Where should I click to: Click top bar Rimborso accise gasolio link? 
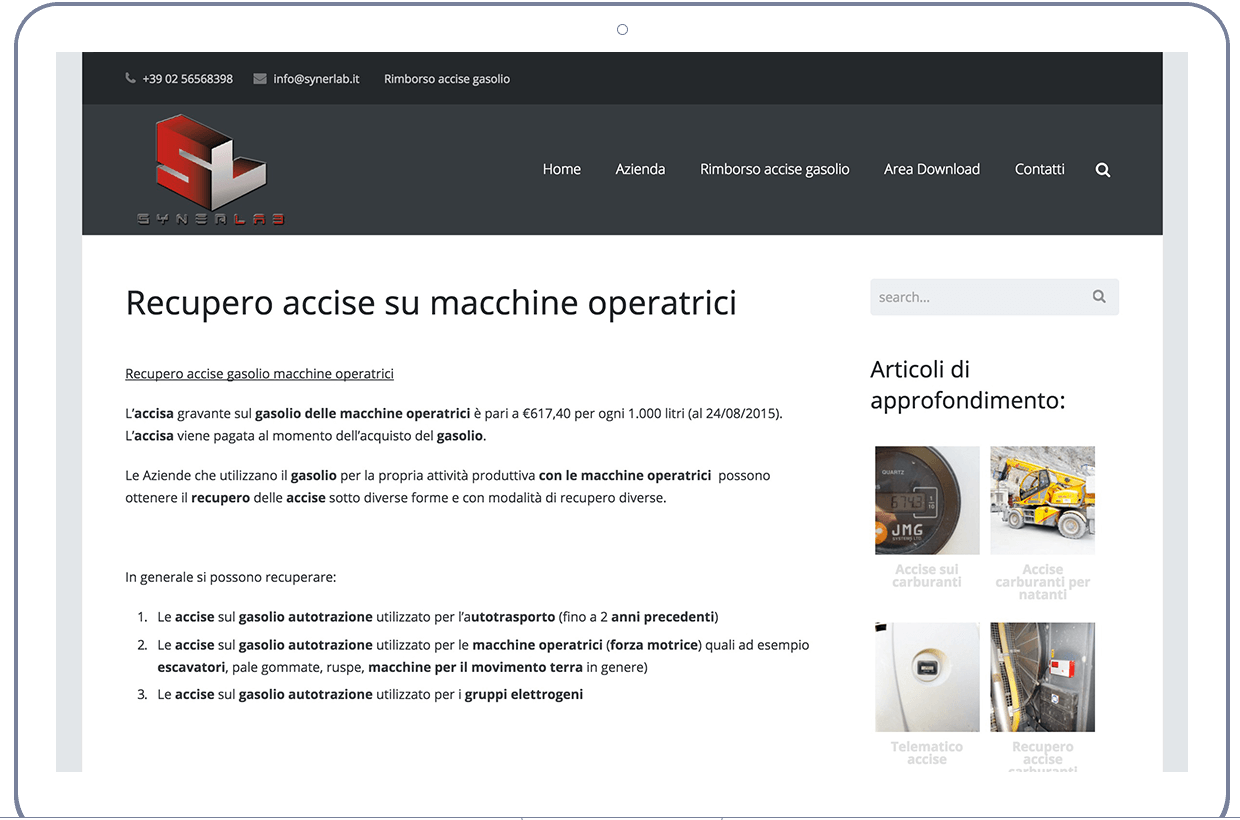(446, 79)
